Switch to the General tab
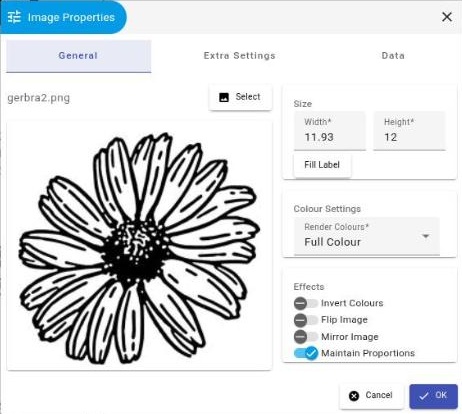This screenshot has width=462, height=414. [78, 56]
